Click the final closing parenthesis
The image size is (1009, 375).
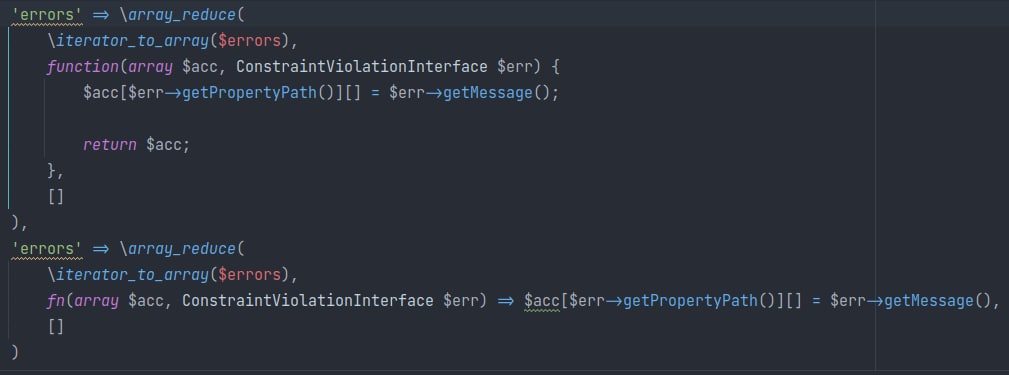point(15,353)
